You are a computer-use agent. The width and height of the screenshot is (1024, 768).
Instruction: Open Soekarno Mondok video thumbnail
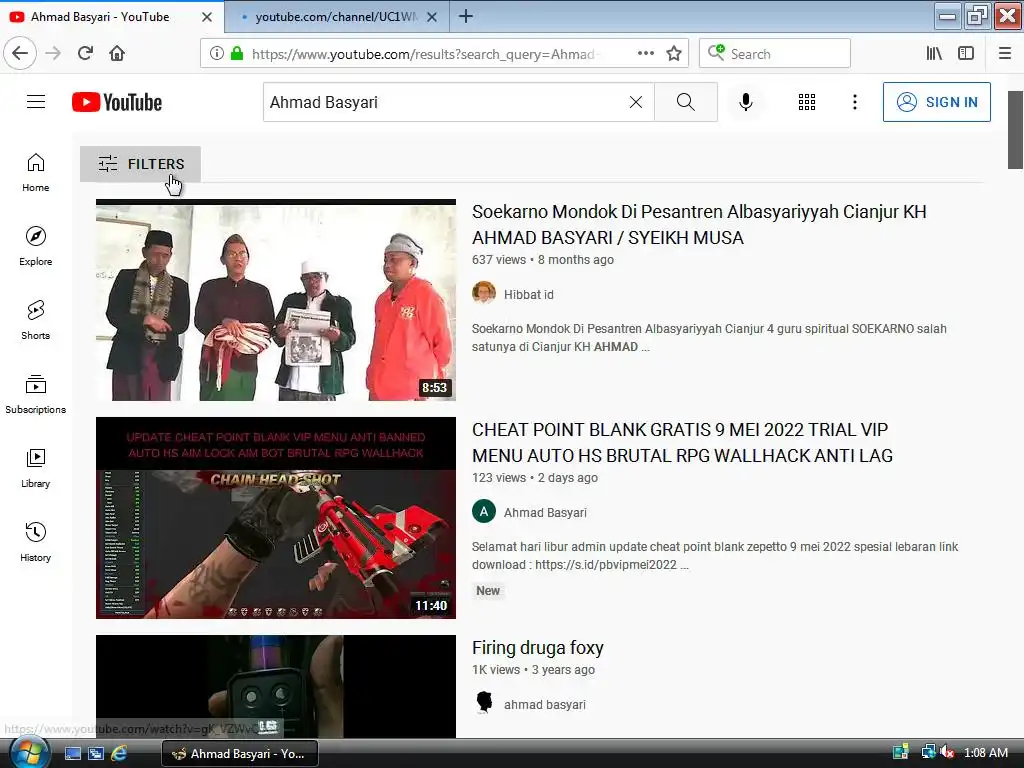click(276, 300)
